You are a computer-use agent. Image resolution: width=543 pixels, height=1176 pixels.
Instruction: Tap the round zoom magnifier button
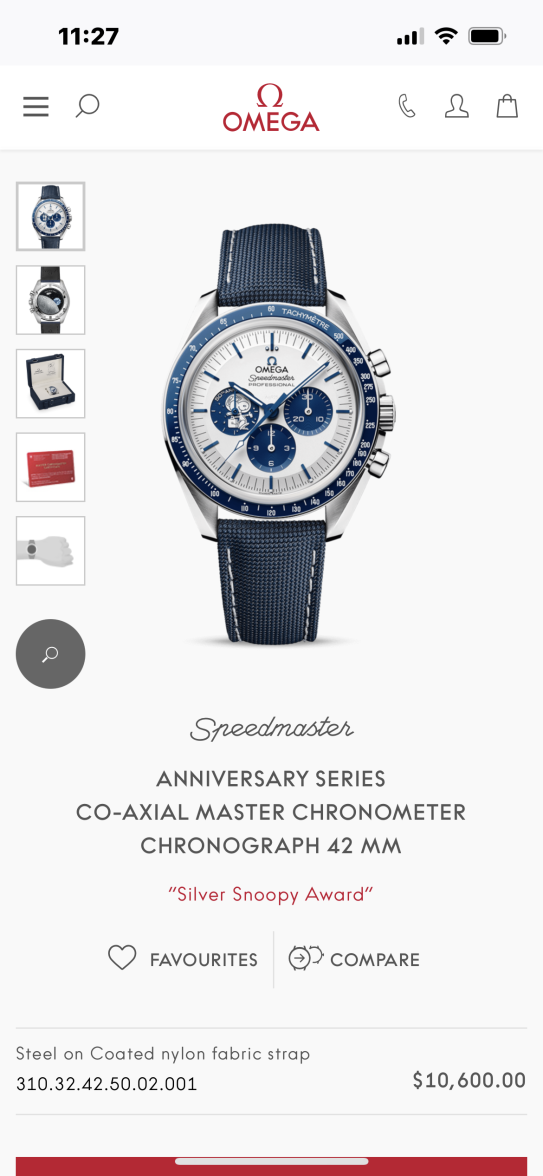pos(50,654)
